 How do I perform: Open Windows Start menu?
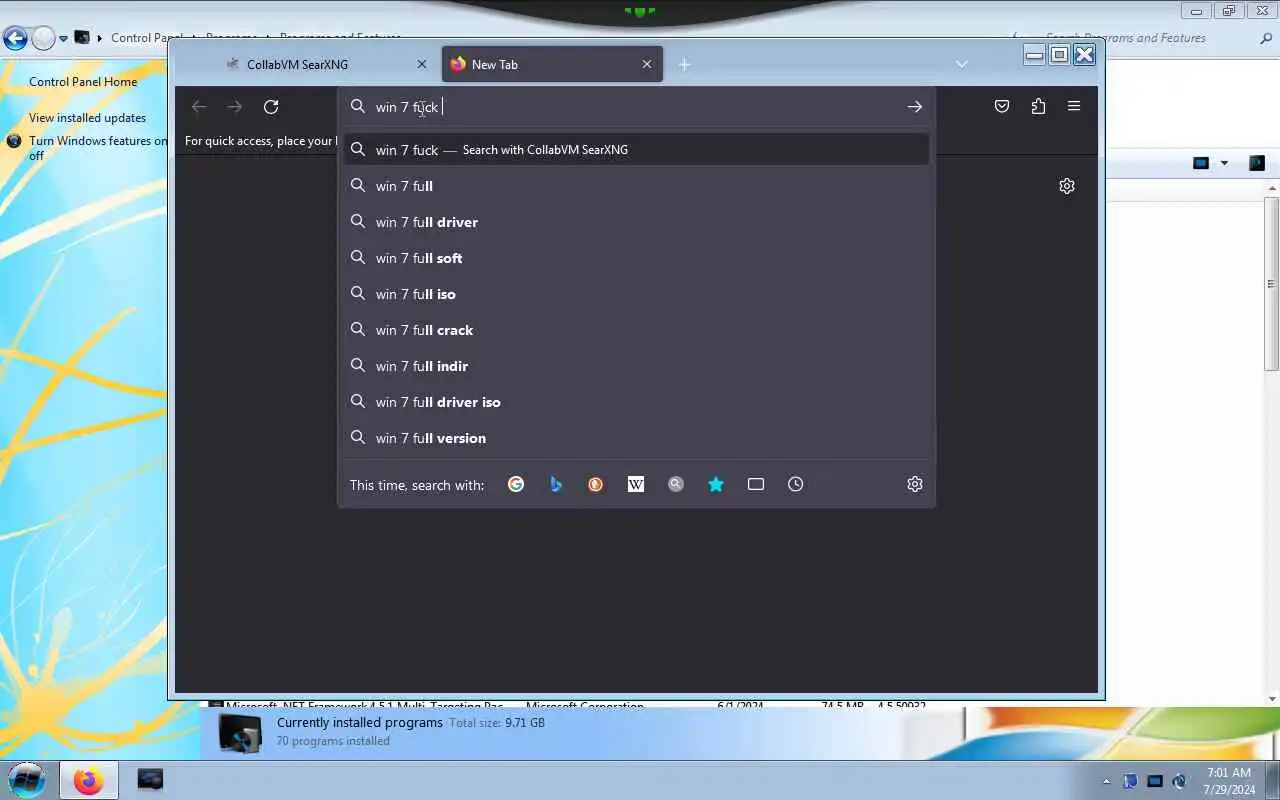pyautogui.click(x=27, y=780)
